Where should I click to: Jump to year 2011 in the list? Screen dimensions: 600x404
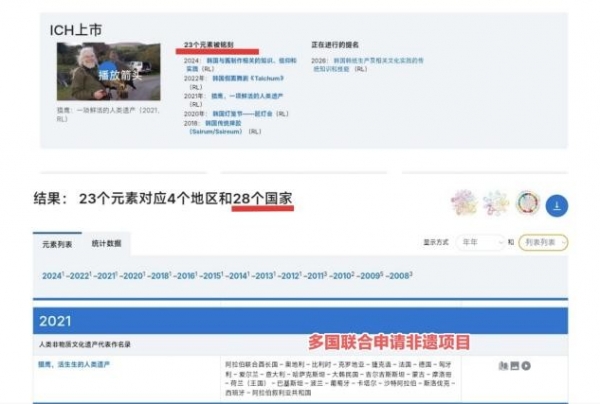[317, 276]
